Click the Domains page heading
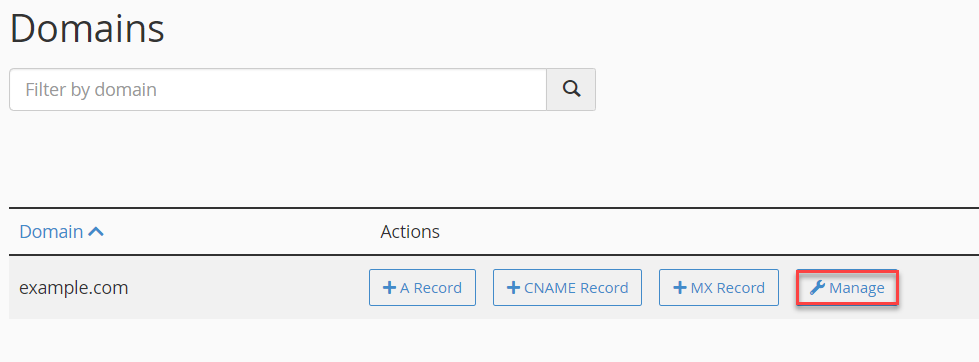Viewport: 979px width, 362px height. point(87,28)
